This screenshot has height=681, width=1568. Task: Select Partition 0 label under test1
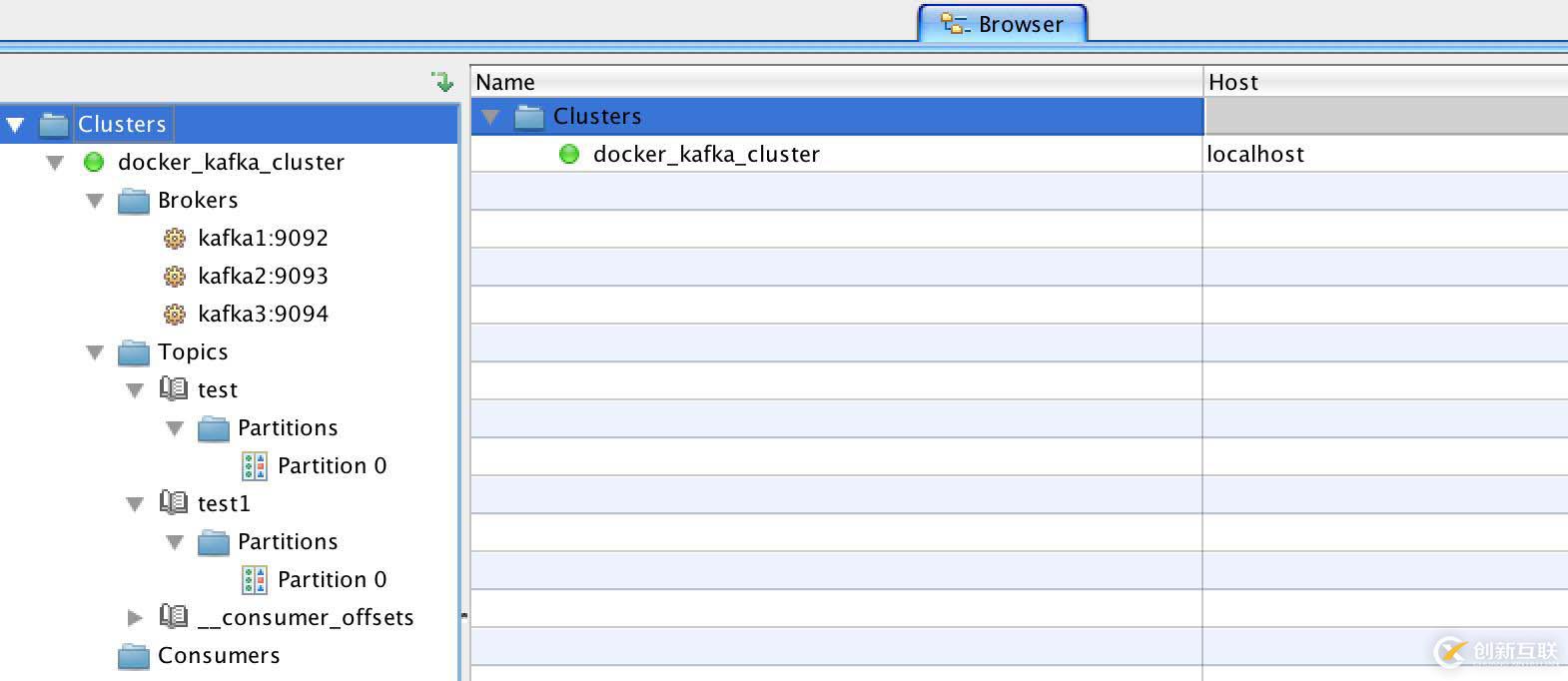coord(332,579)
